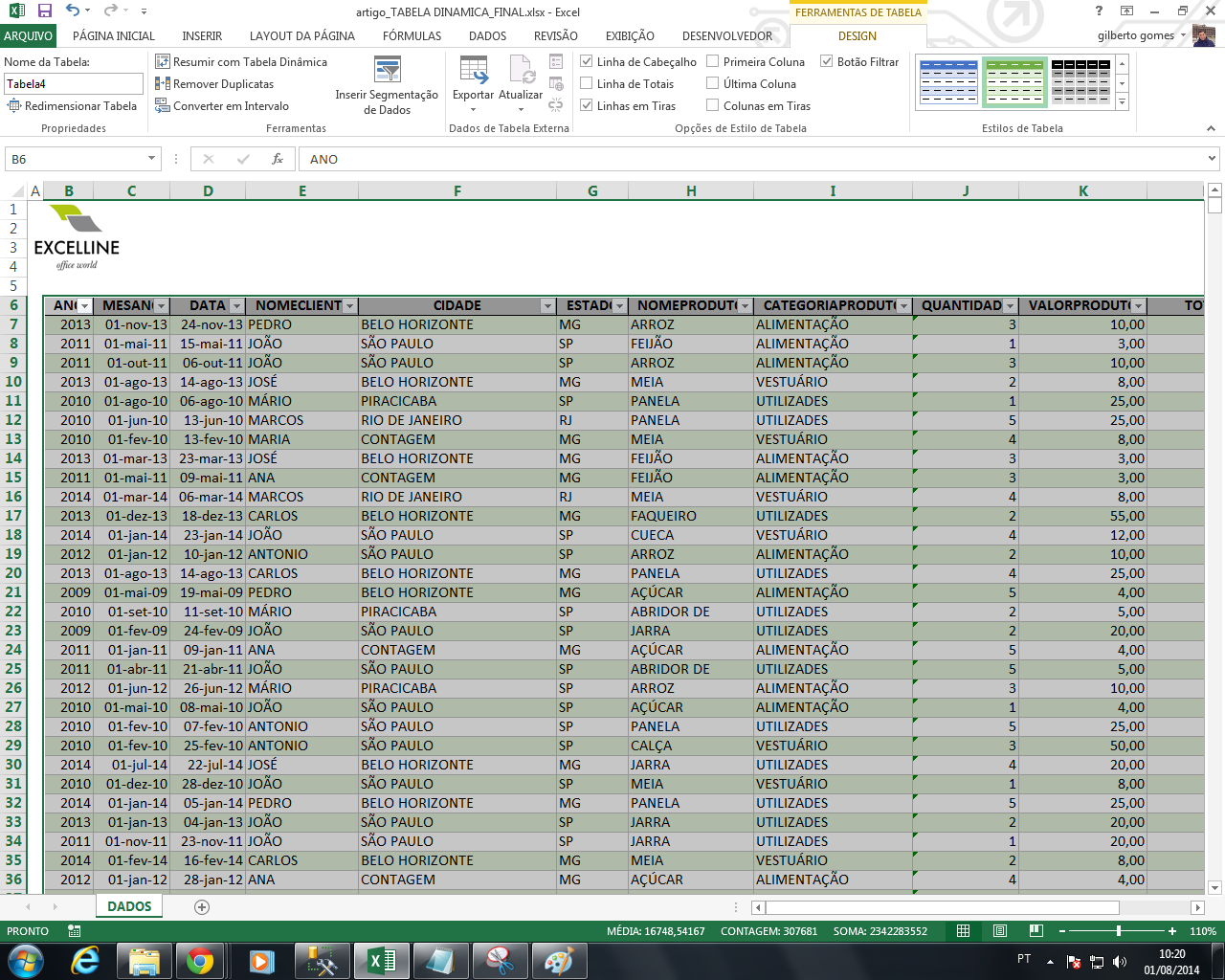Enable the Linha de Totais checkbox
Viewport: 1225px width, 980px height.
(585, 82)
